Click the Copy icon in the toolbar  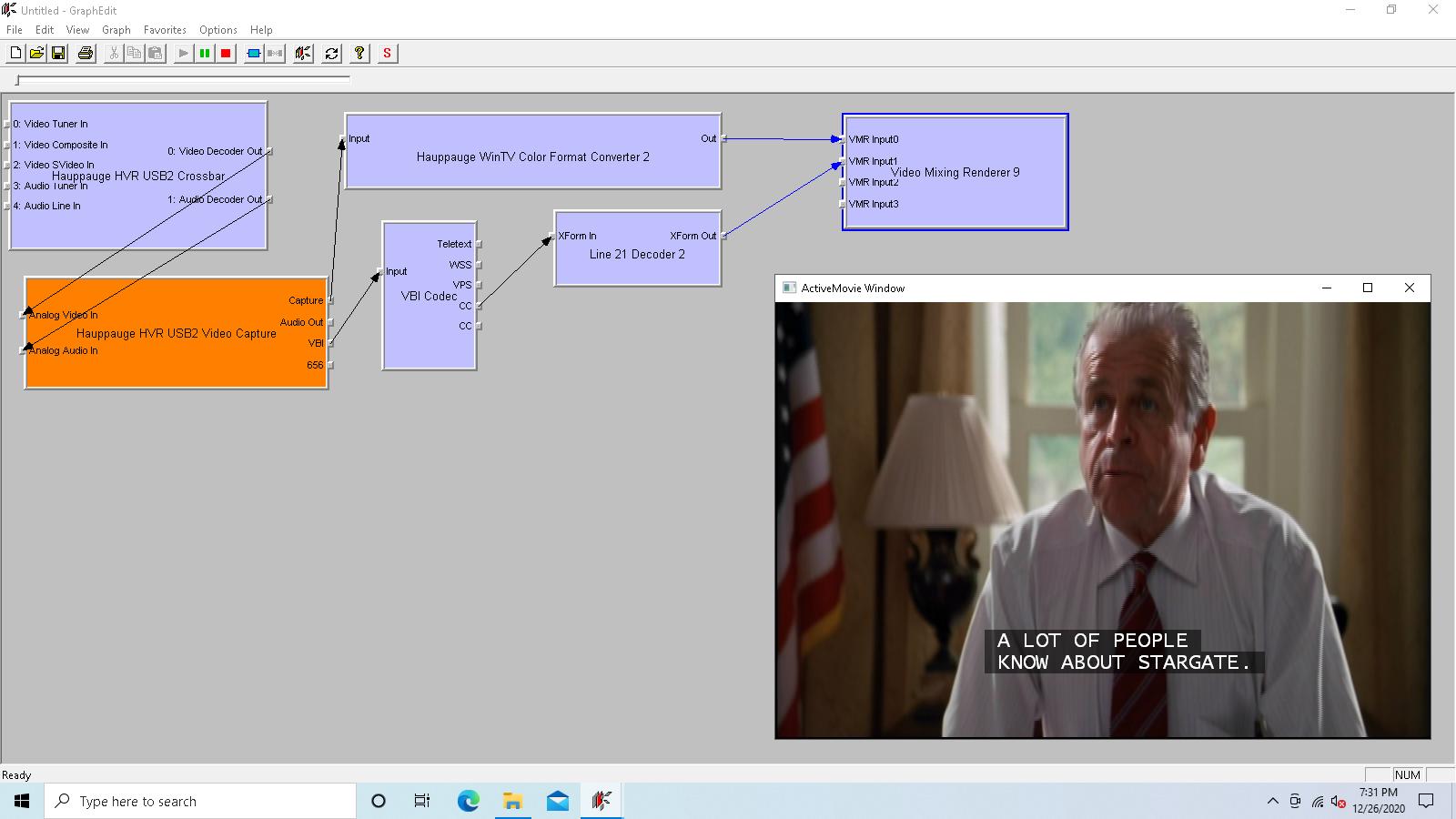pos(135,54)
